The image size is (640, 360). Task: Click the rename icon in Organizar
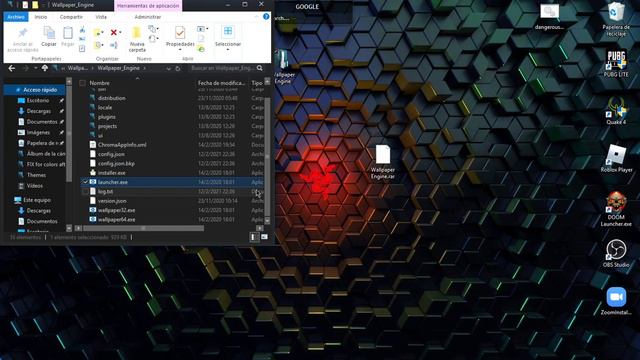tap(114, 45)
